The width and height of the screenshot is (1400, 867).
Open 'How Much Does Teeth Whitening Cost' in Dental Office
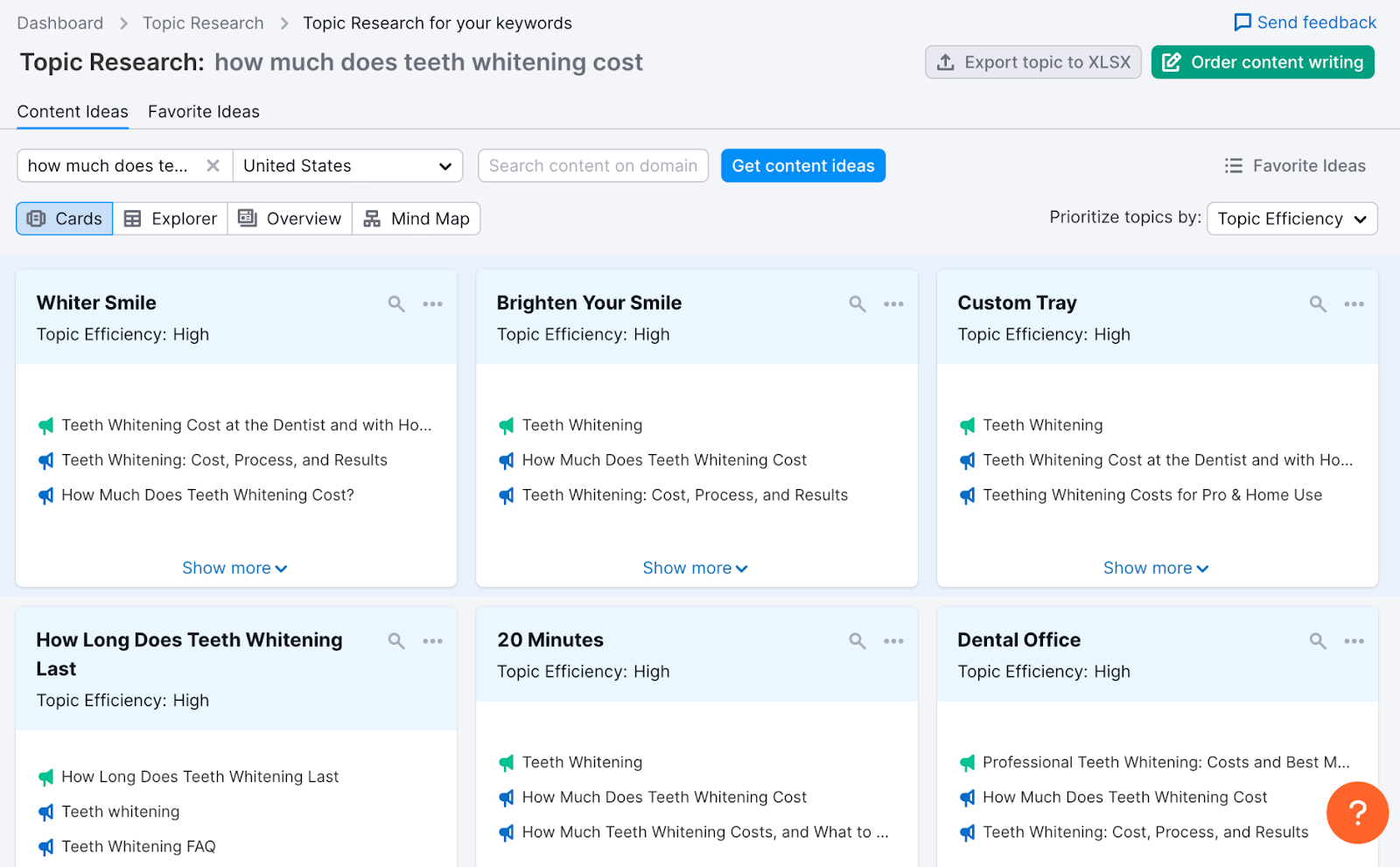pyautogui.click(x=1124, y=798)
